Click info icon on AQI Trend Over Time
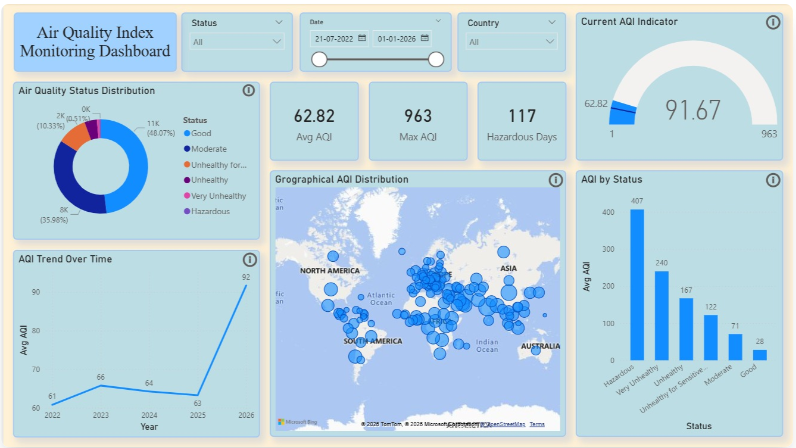Viewport: 796px width, 448px height. [249, 260]
